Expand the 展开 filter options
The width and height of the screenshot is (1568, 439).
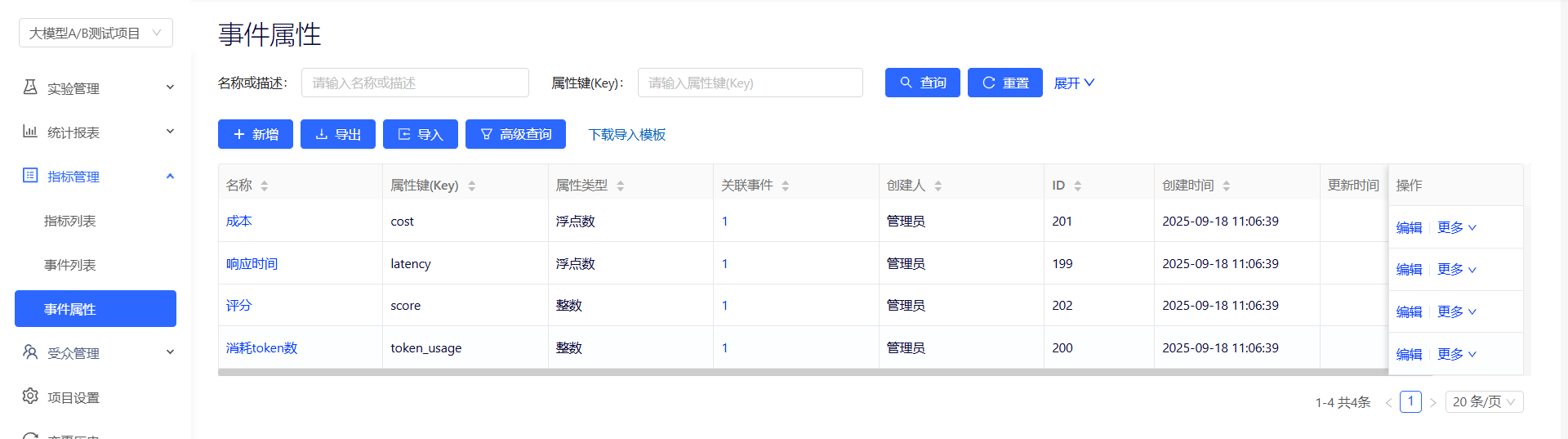[x=1074, y=83]
